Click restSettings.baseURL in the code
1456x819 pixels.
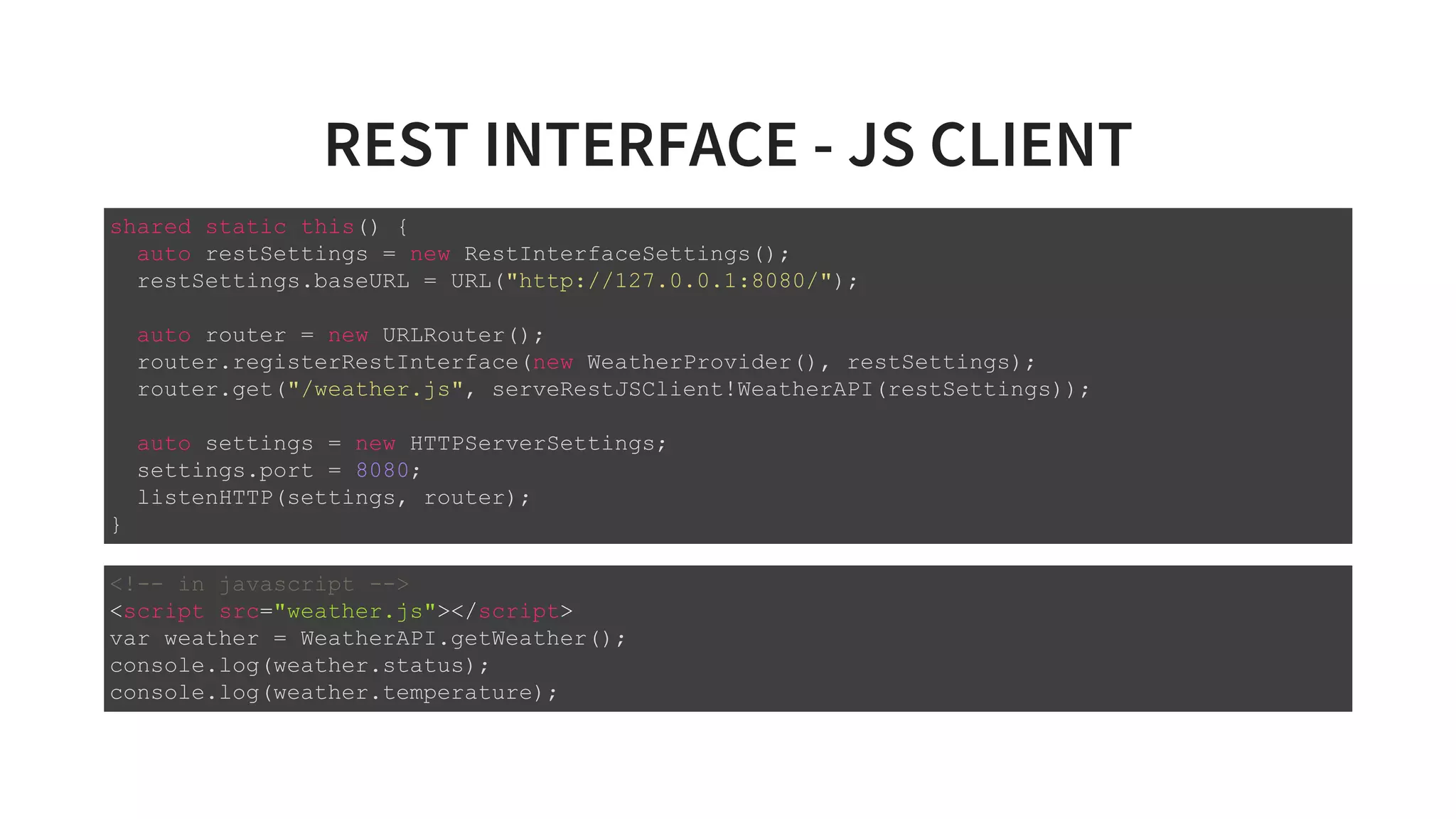pos(273,281)
